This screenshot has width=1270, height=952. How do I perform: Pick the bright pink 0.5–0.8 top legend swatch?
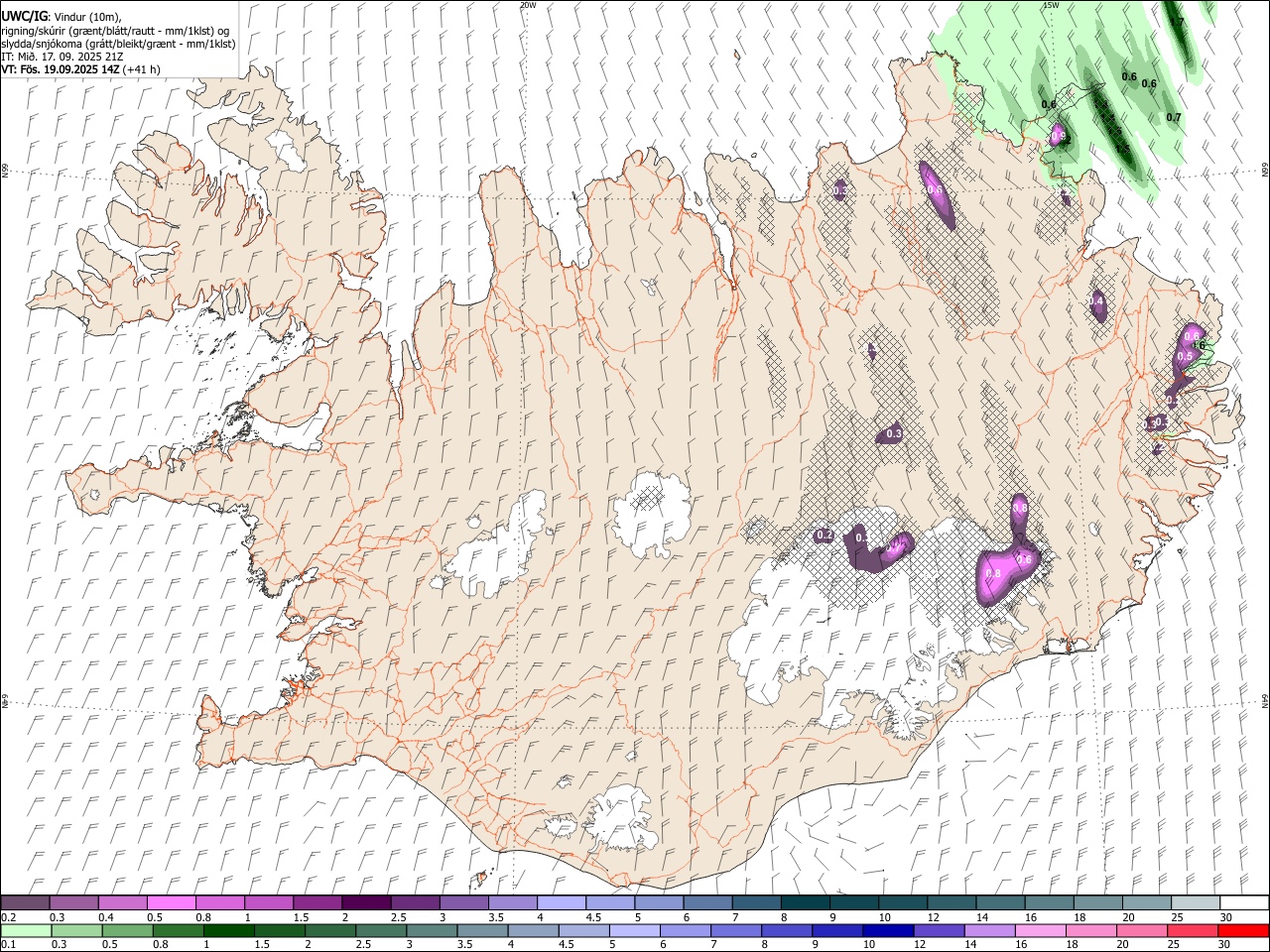172,902
